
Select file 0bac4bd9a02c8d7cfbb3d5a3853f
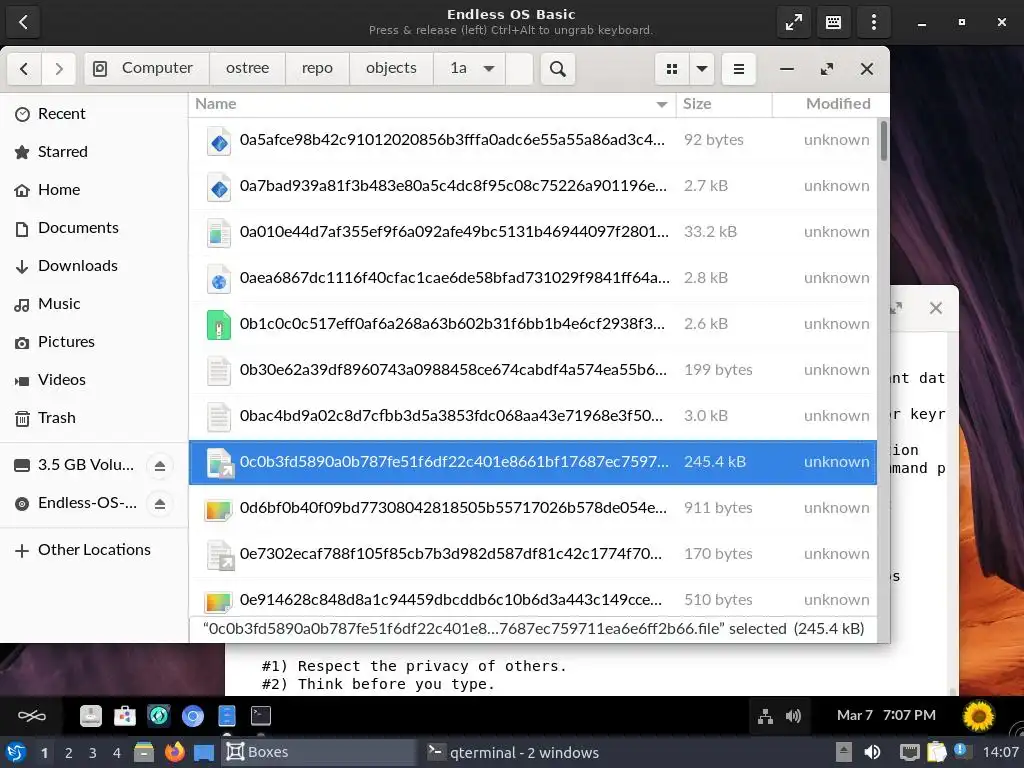[533, 416]
